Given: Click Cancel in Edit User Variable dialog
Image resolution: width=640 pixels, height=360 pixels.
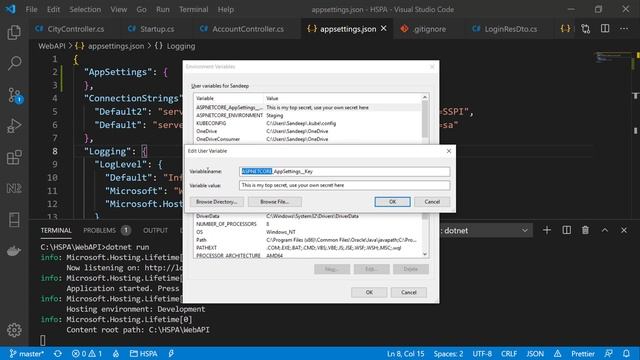Looking at the screenshot, I should tap(432, 202).
